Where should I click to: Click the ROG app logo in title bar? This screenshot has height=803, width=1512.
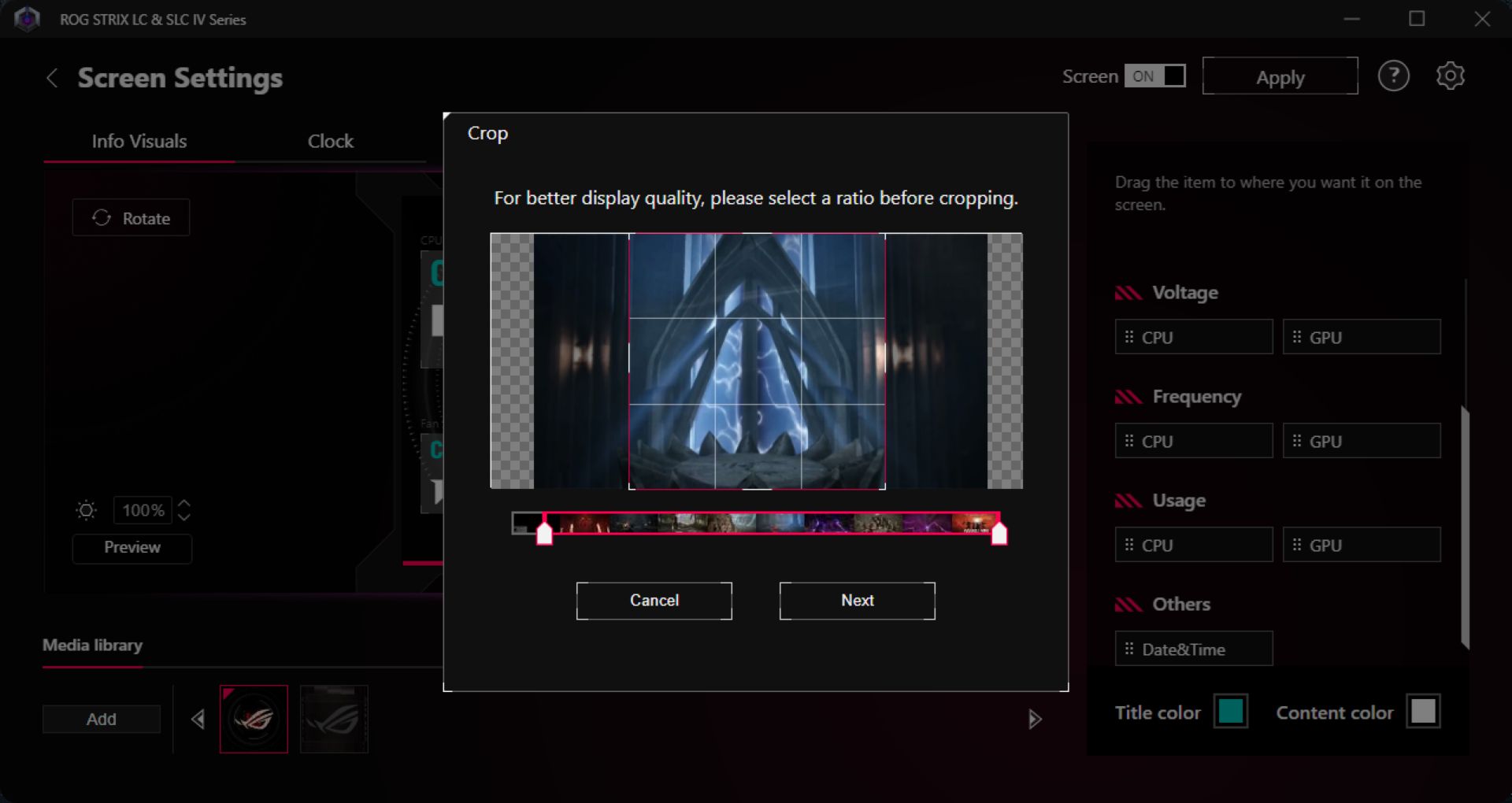point(27,19)
